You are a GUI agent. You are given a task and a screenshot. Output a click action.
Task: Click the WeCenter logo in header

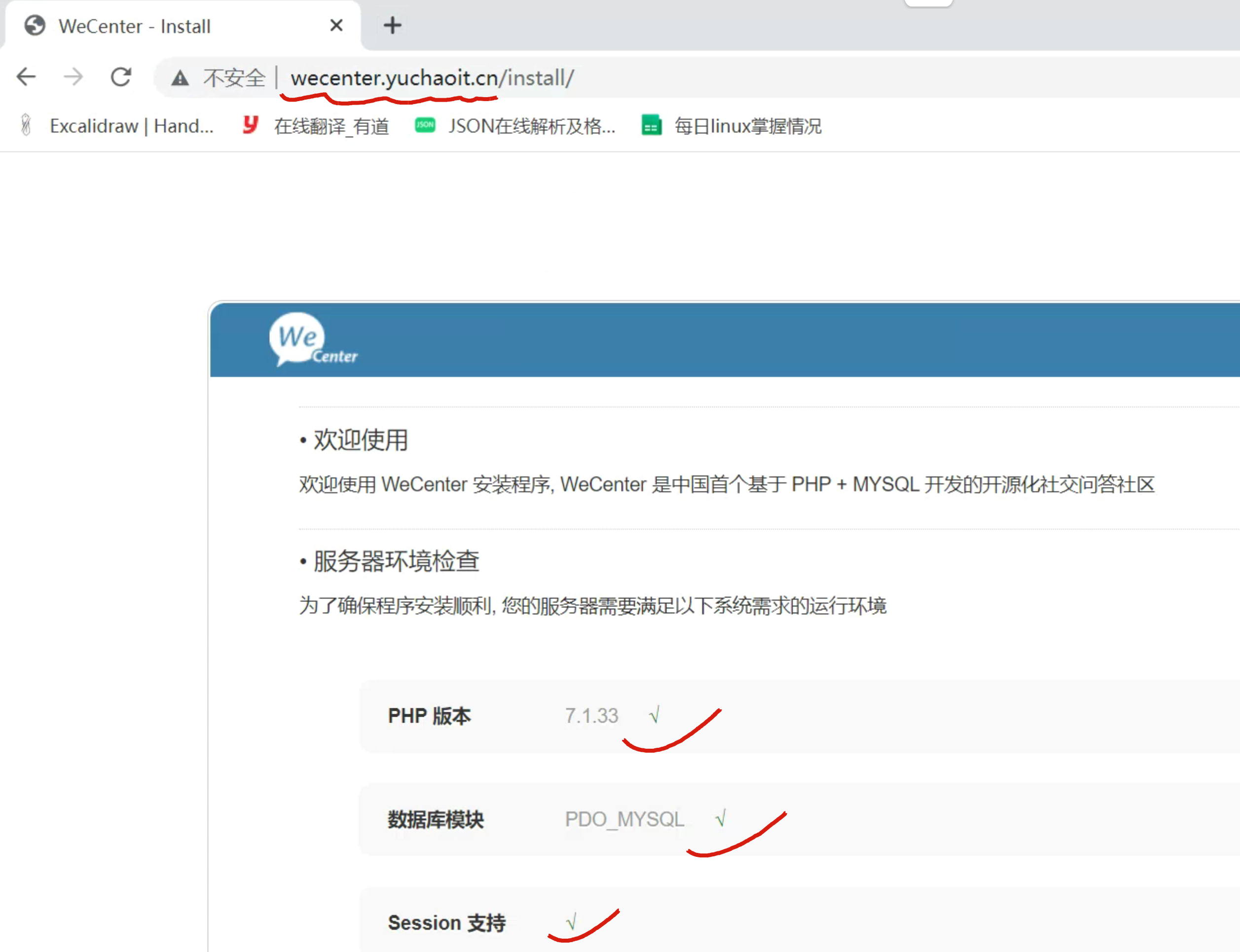point(313,340)
